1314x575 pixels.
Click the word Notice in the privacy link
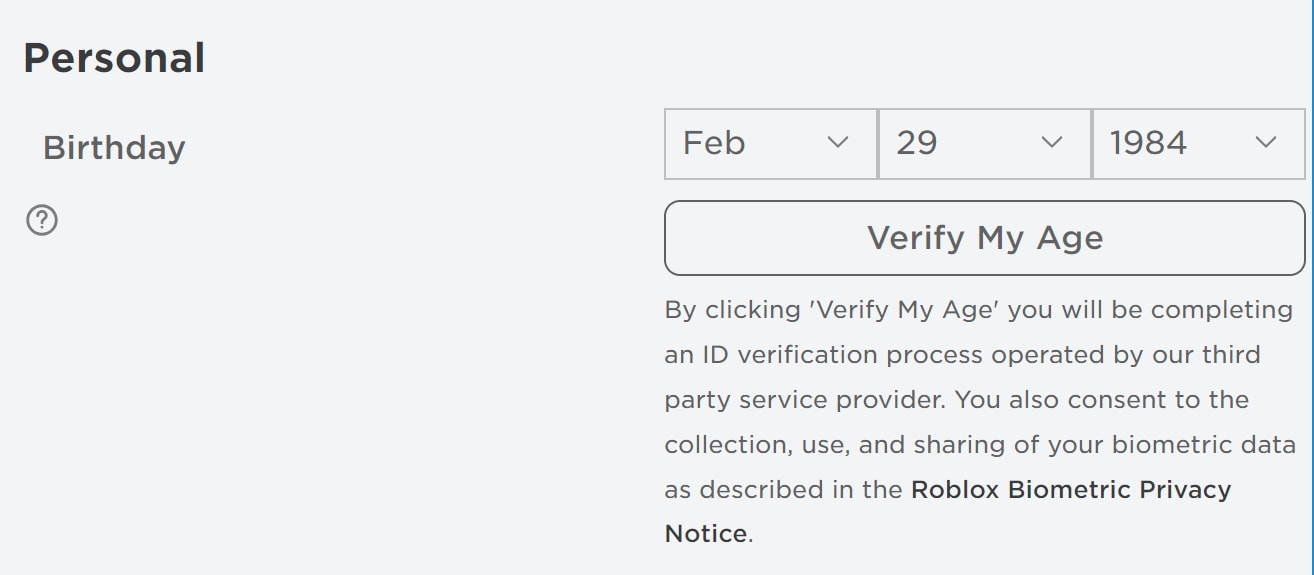(705, 534)
